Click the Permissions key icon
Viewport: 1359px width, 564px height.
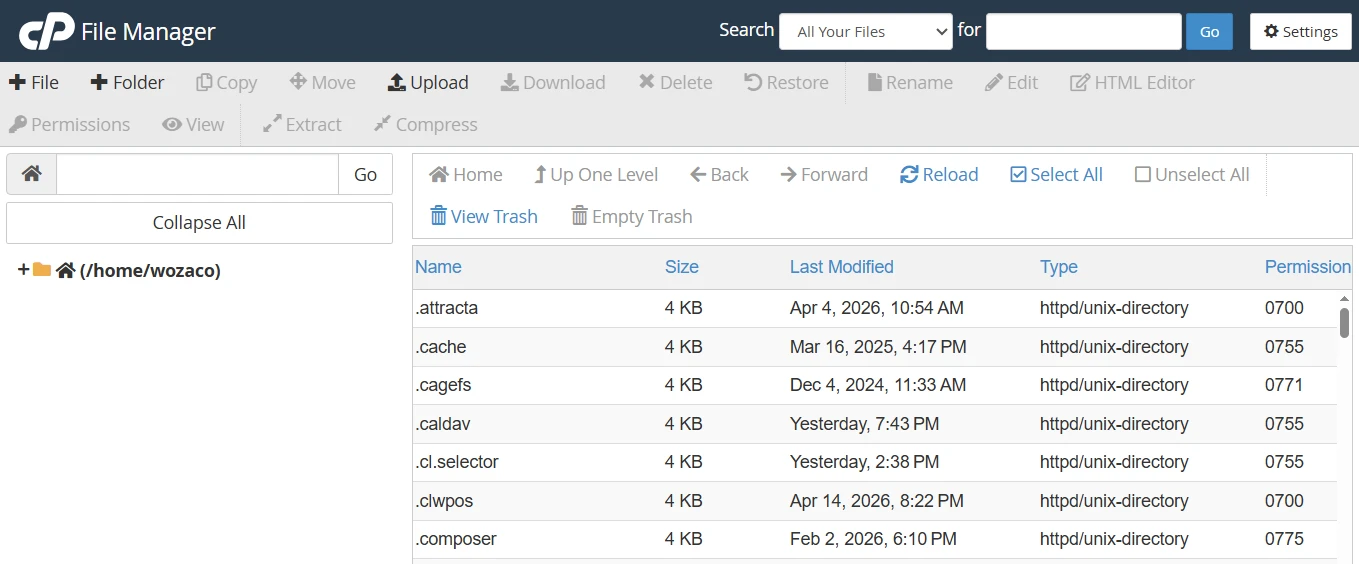(17, 125)
